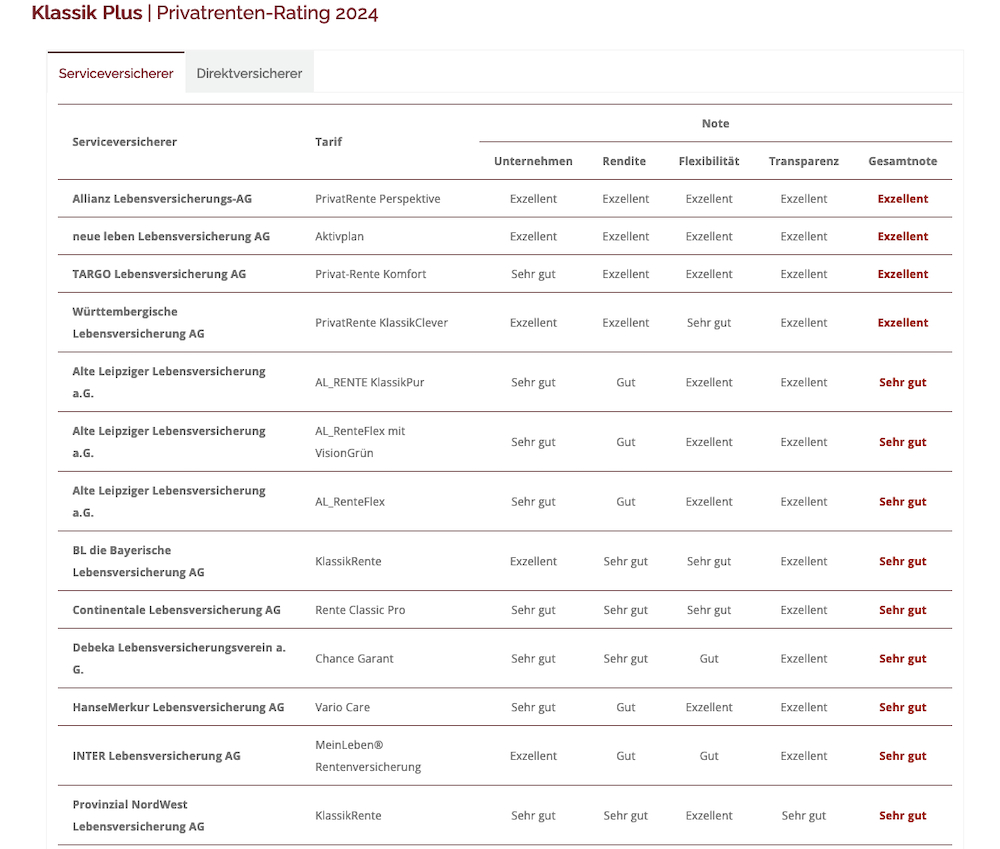The image size is (1000, 849).
Task: Click tariff MeinLeben® Rentenversicherung
Action: (368, 756)
